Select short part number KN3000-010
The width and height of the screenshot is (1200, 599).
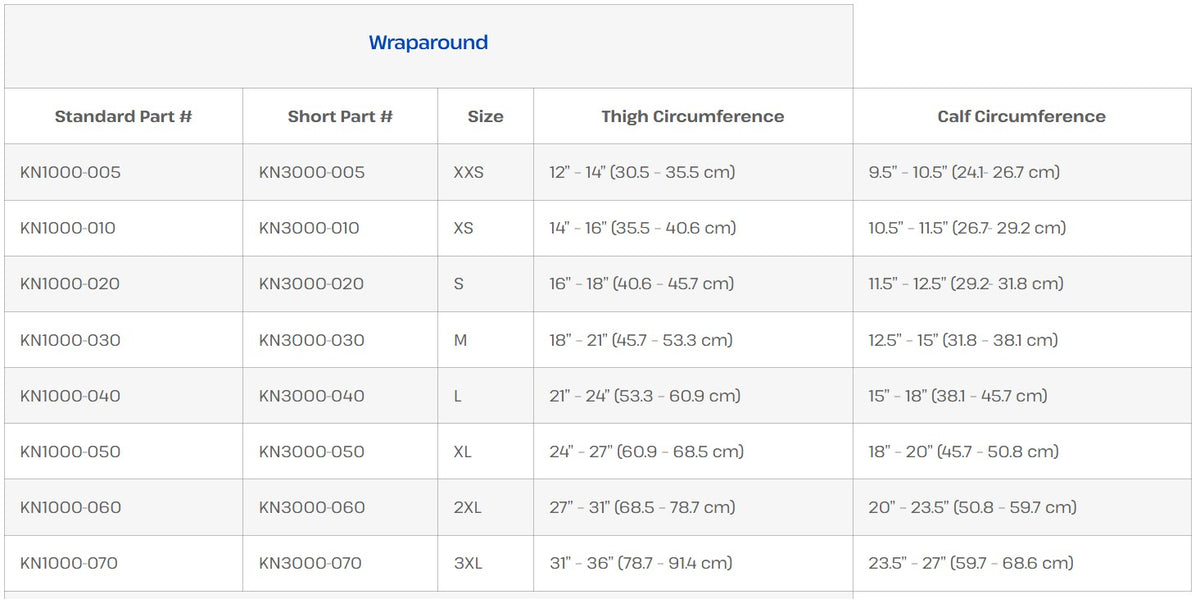point(309,228)
